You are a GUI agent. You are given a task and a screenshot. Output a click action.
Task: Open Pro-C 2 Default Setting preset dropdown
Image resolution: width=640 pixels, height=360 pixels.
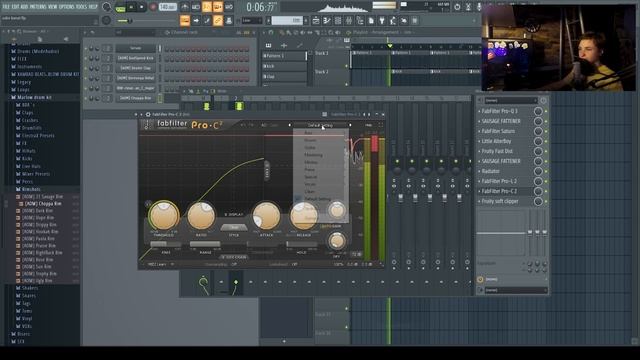(x=320, y=125)
